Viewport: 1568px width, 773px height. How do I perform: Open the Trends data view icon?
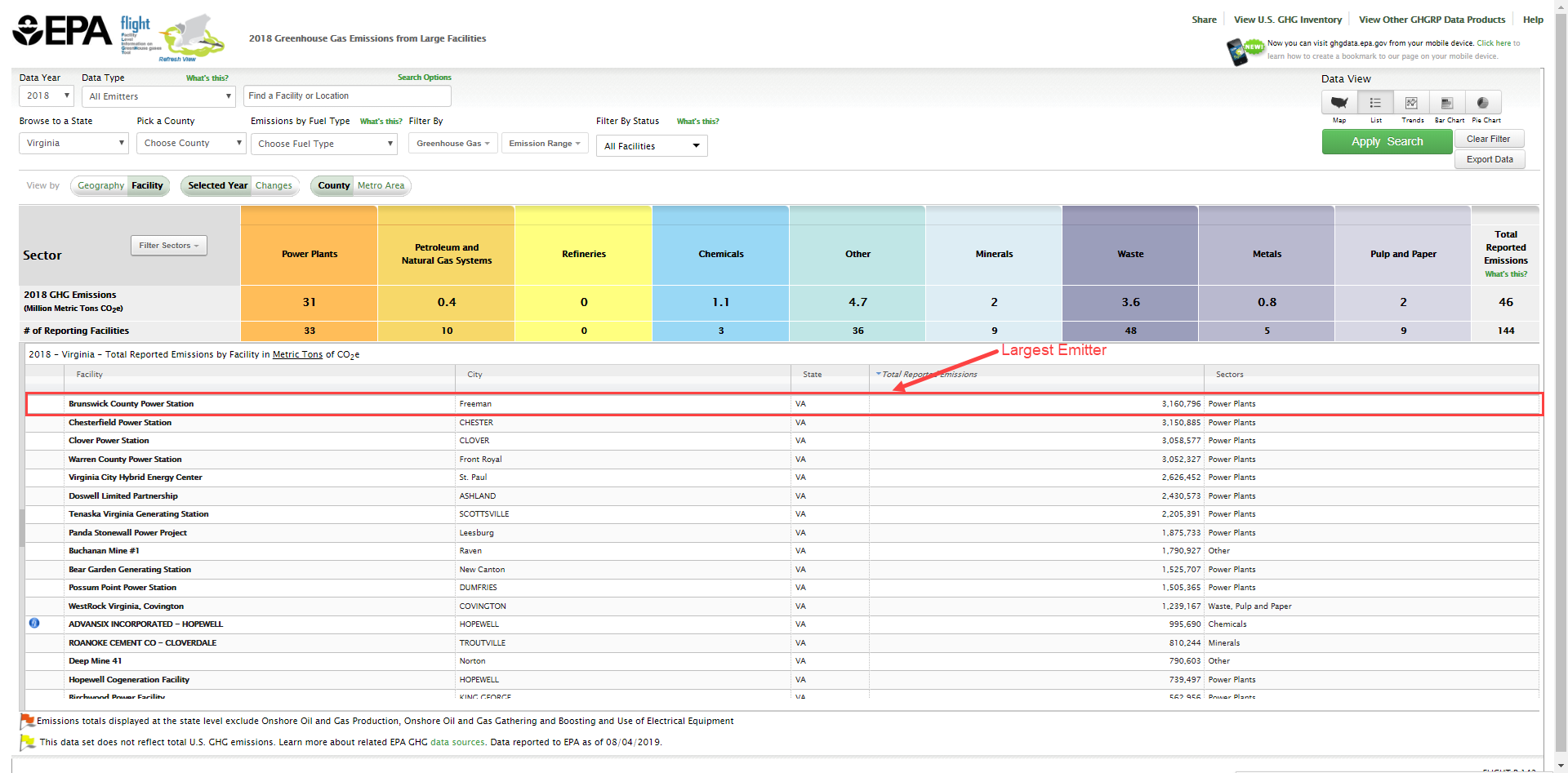(x=1411, y=103)
